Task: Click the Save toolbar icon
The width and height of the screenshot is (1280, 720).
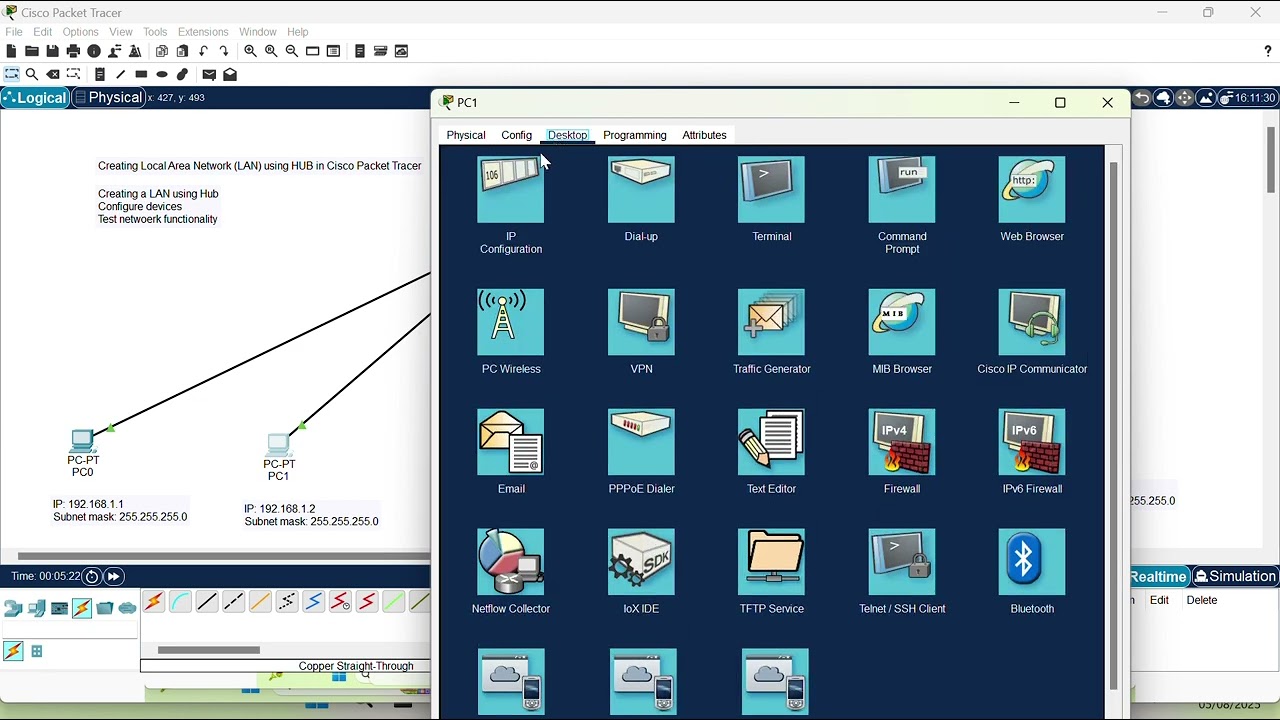Action: pyautogui.click(x=52, y=51)
